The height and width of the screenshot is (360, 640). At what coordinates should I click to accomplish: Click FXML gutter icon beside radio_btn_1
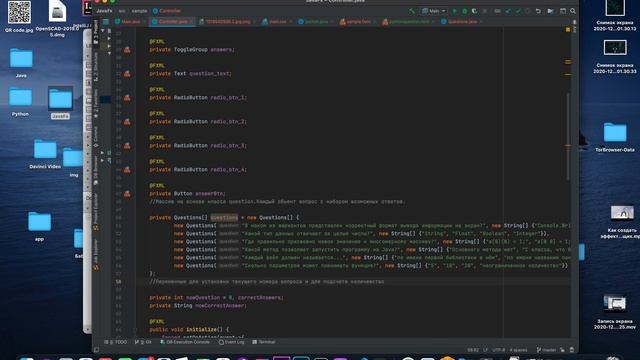pos(127,98)
